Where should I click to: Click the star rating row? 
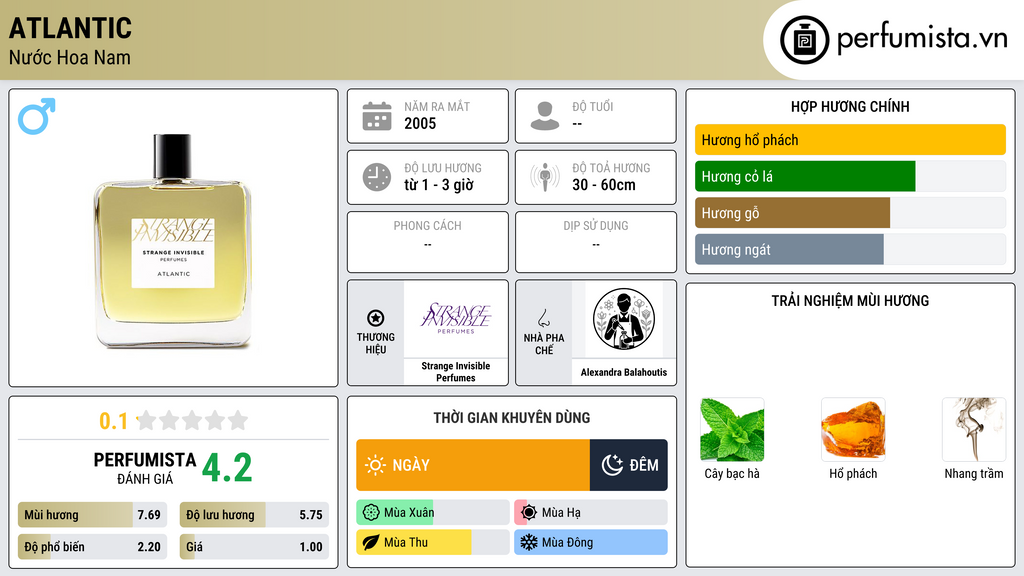[192, 420]
